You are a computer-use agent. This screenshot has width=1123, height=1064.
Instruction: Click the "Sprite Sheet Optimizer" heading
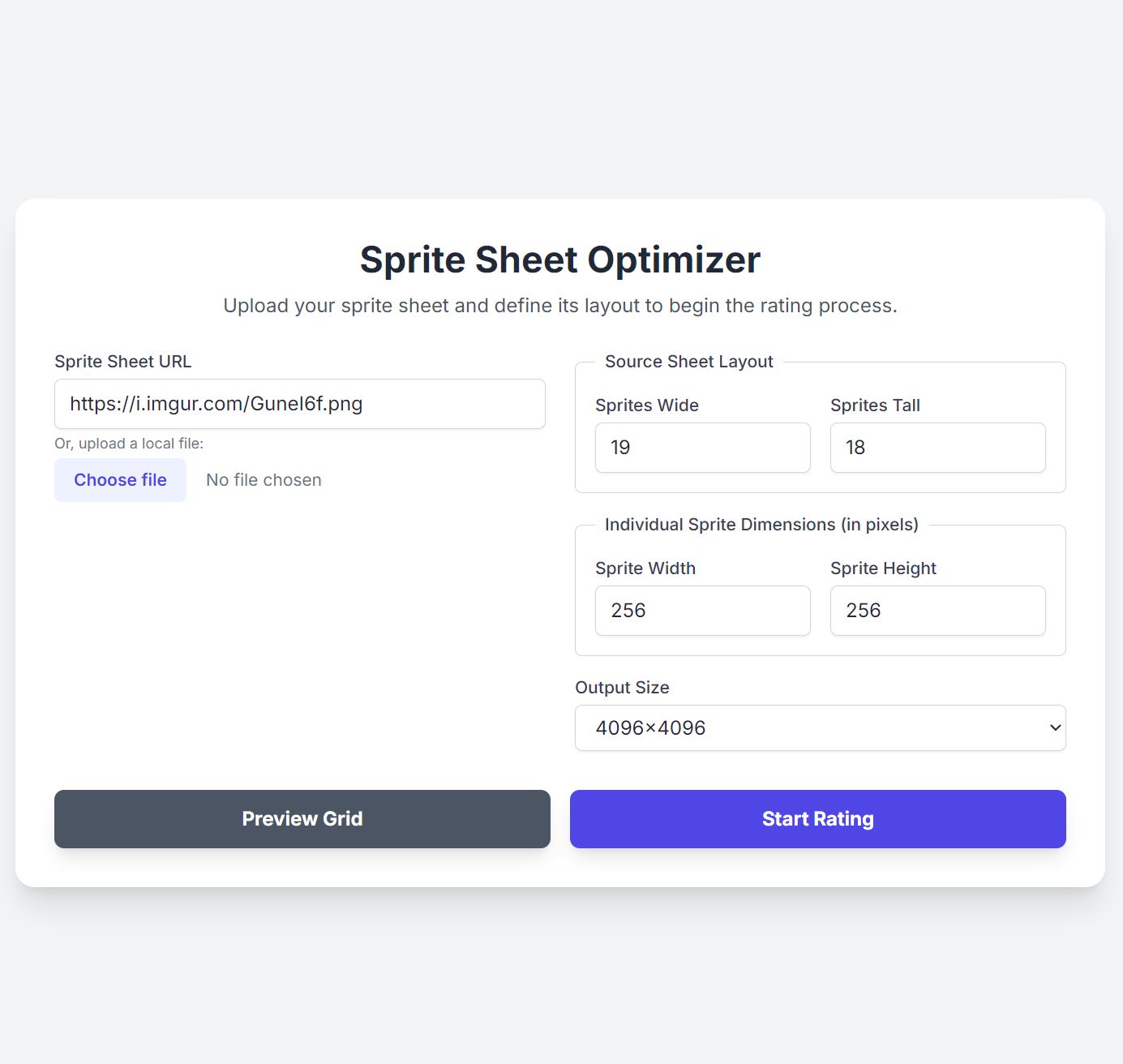[x=560, y=260]
